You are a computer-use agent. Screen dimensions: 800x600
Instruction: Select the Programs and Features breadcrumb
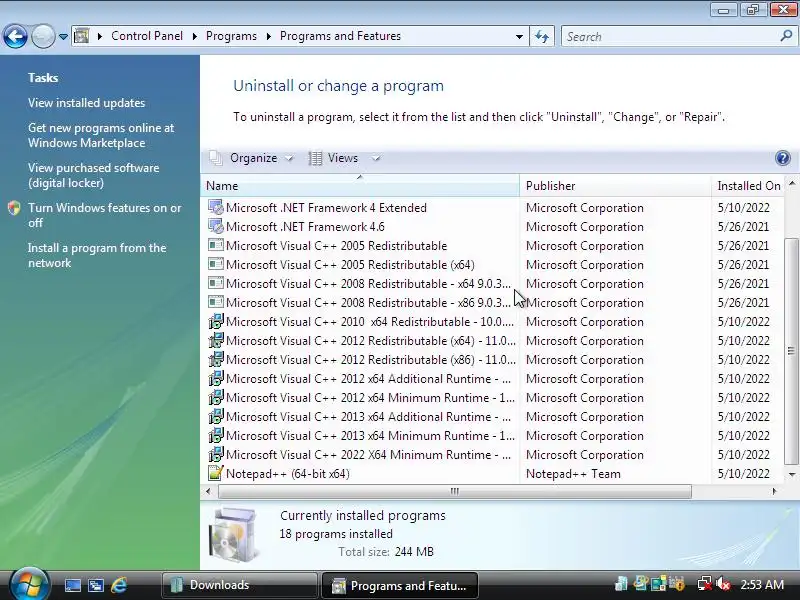point(340,36)
